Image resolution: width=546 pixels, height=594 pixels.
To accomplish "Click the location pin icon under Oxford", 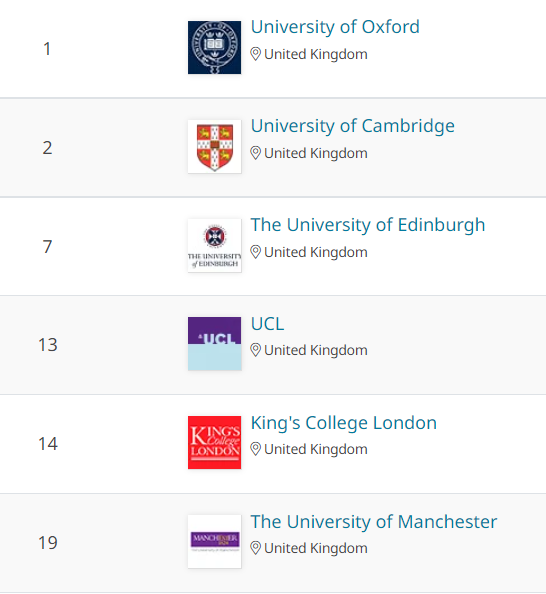I will coord(255,54).
